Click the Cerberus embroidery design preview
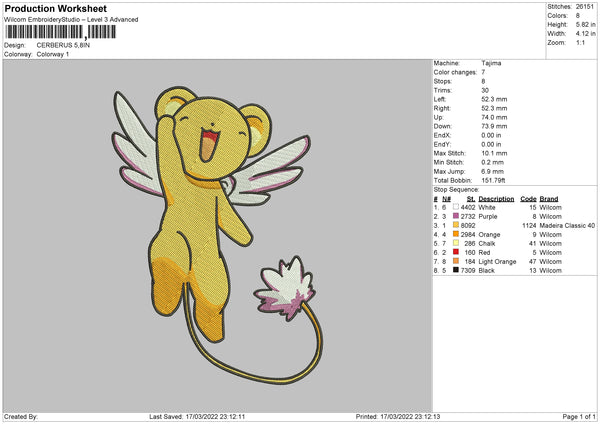Viewport: 600px width, 424px height. click(x=217, y=236)
